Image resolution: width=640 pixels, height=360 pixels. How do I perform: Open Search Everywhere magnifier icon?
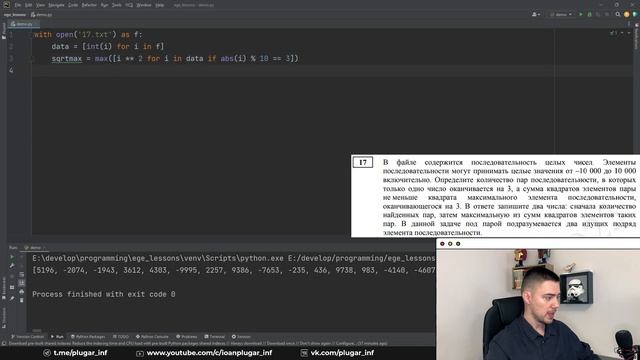618,14
